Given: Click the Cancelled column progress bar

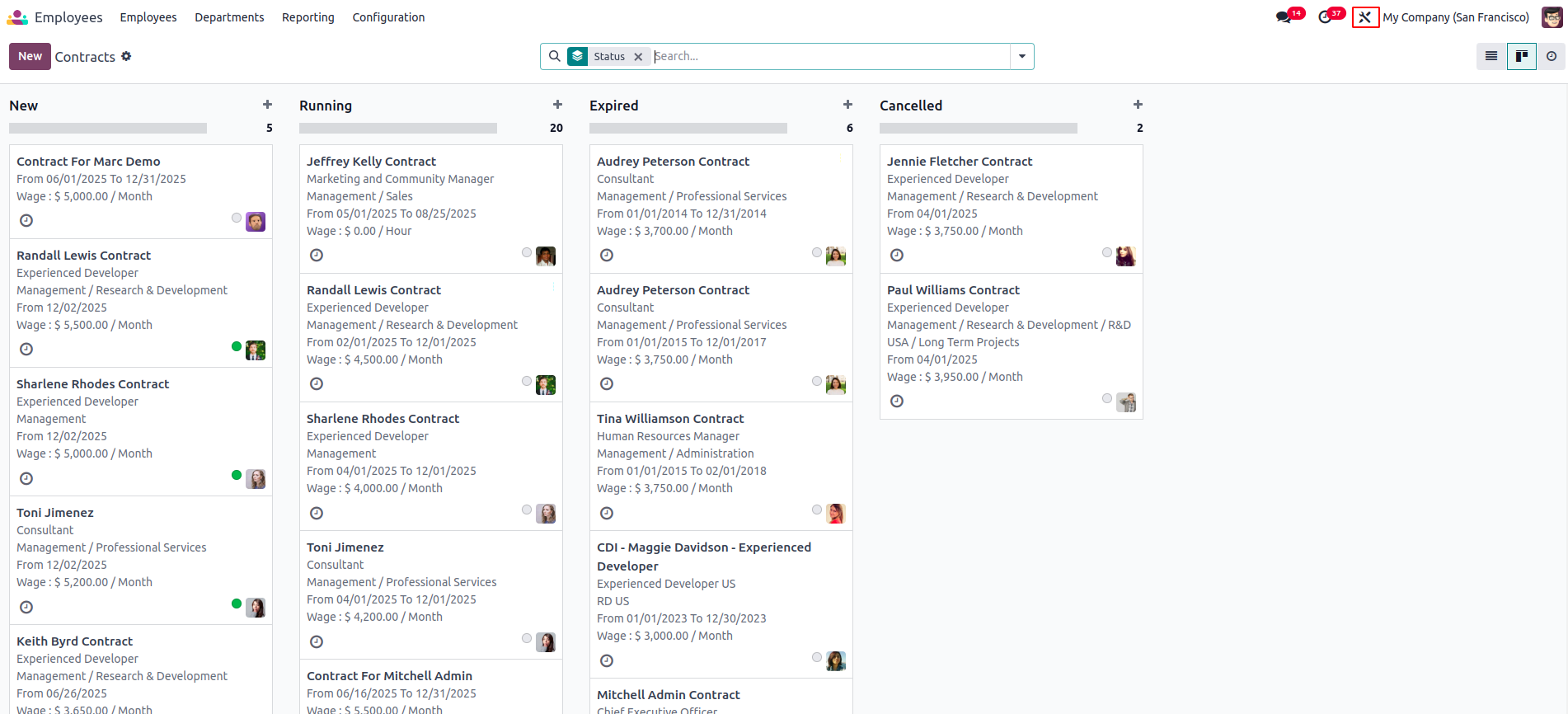Looking at the screenshot, I should [x=979, y=128].
